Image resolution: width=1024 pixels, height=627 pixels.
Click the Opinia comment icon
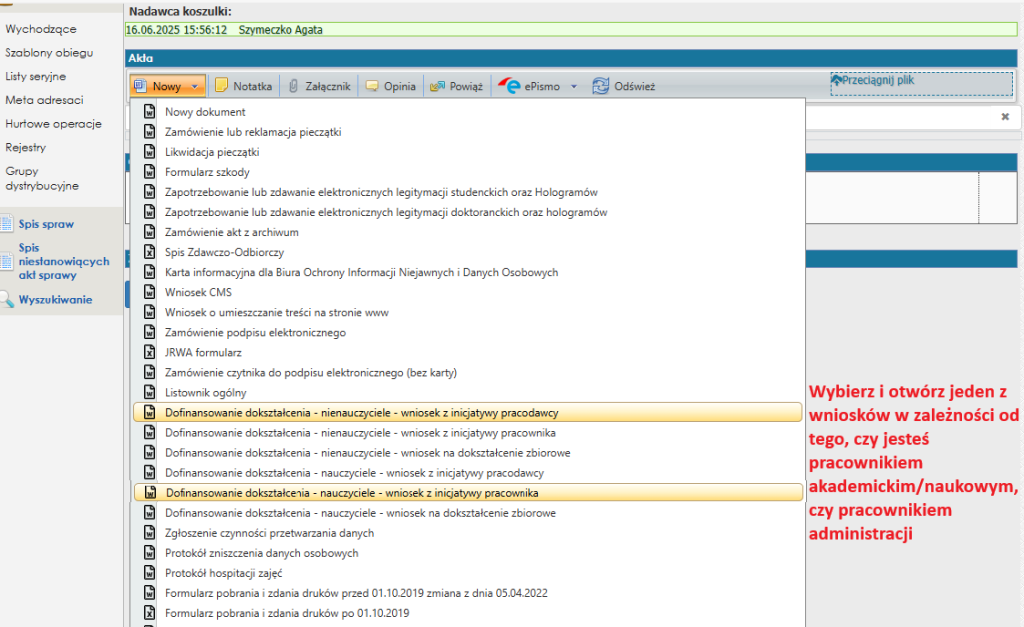click(x=372, y=86)
